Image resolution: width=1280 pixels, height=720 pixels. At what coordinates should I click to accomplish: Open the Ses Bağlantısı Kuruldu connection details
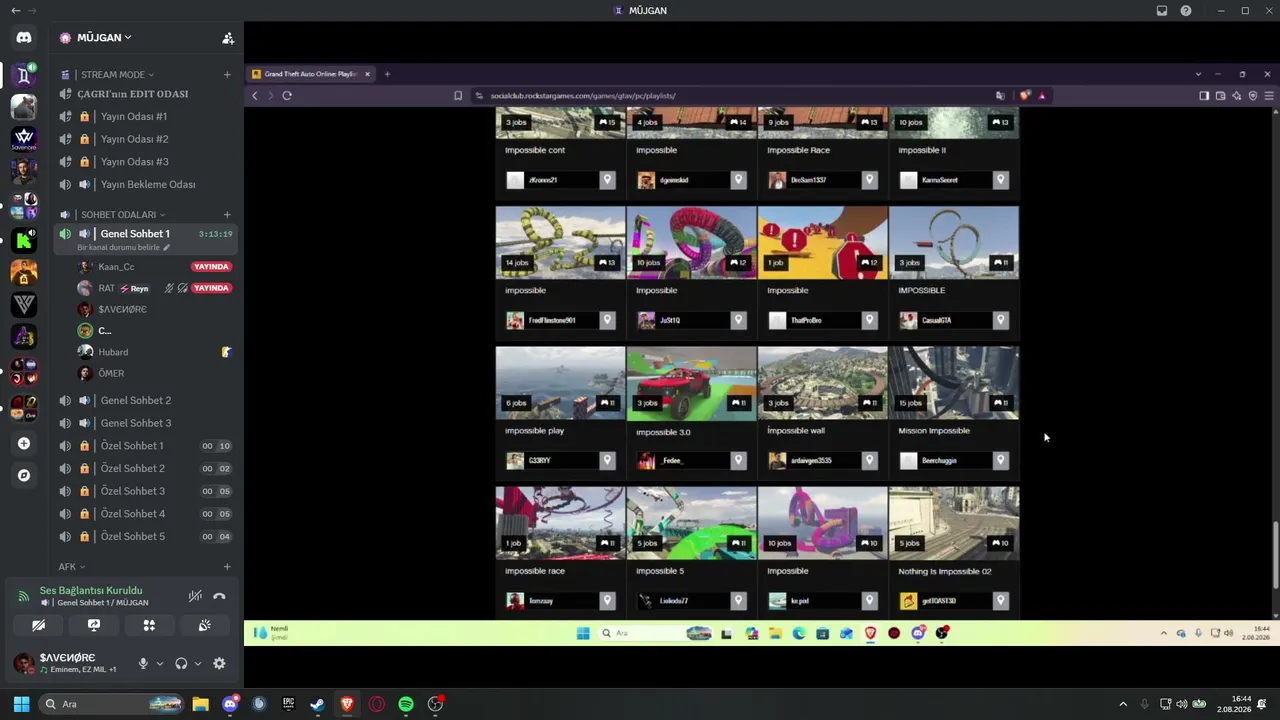point(91,591)
